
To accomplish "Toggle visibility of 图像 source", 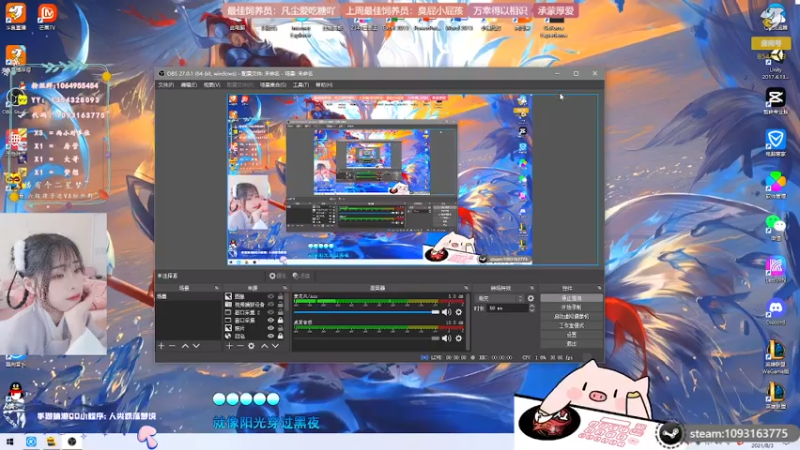I will pos(270,296).
